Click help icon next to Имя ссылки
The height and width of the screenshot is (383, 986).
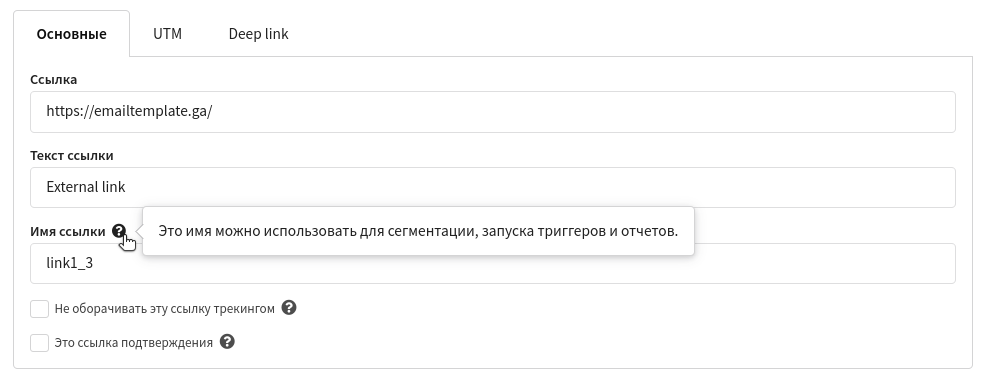click(x=119, y=231)
